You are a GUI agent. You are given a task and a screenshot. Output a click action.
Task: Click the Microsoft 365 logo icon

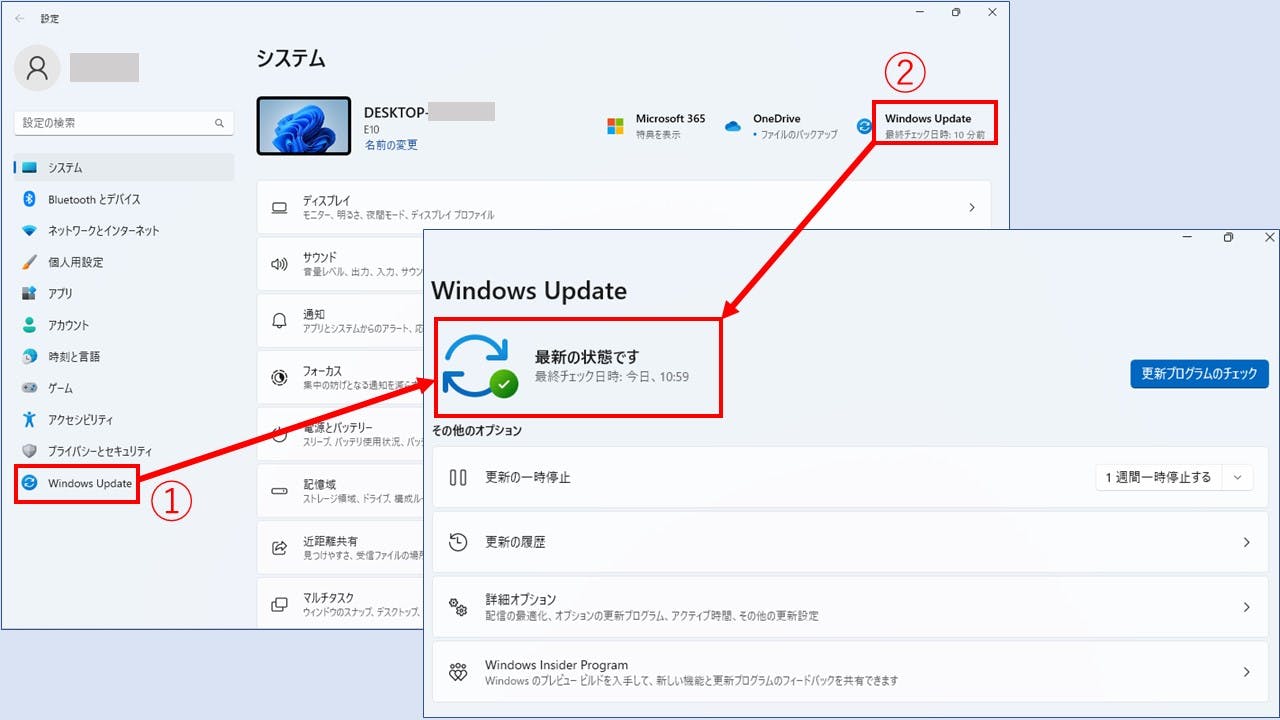[615, 126]
